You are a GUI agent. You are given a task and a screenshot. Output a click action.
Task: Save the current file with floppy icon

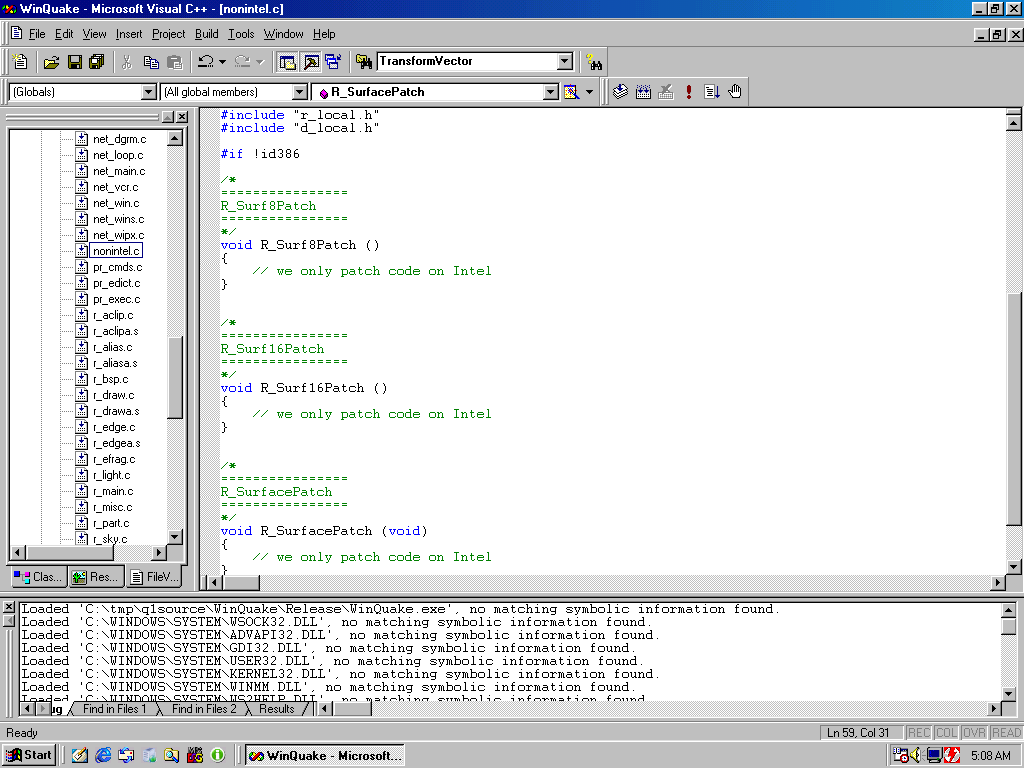75,61
